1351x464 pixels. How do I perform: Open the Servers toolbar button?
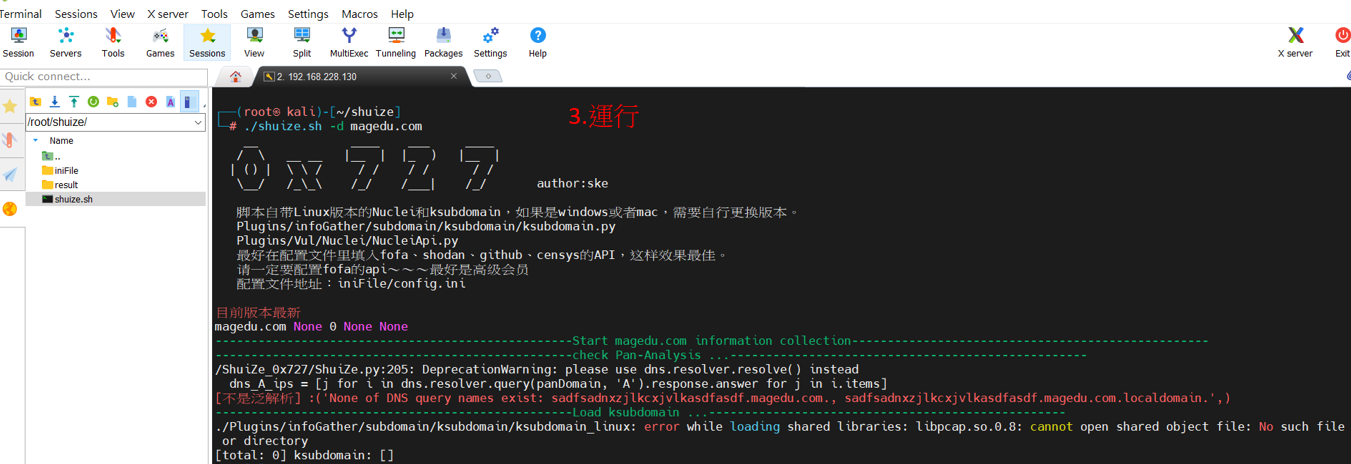click(x=66, y=42)
